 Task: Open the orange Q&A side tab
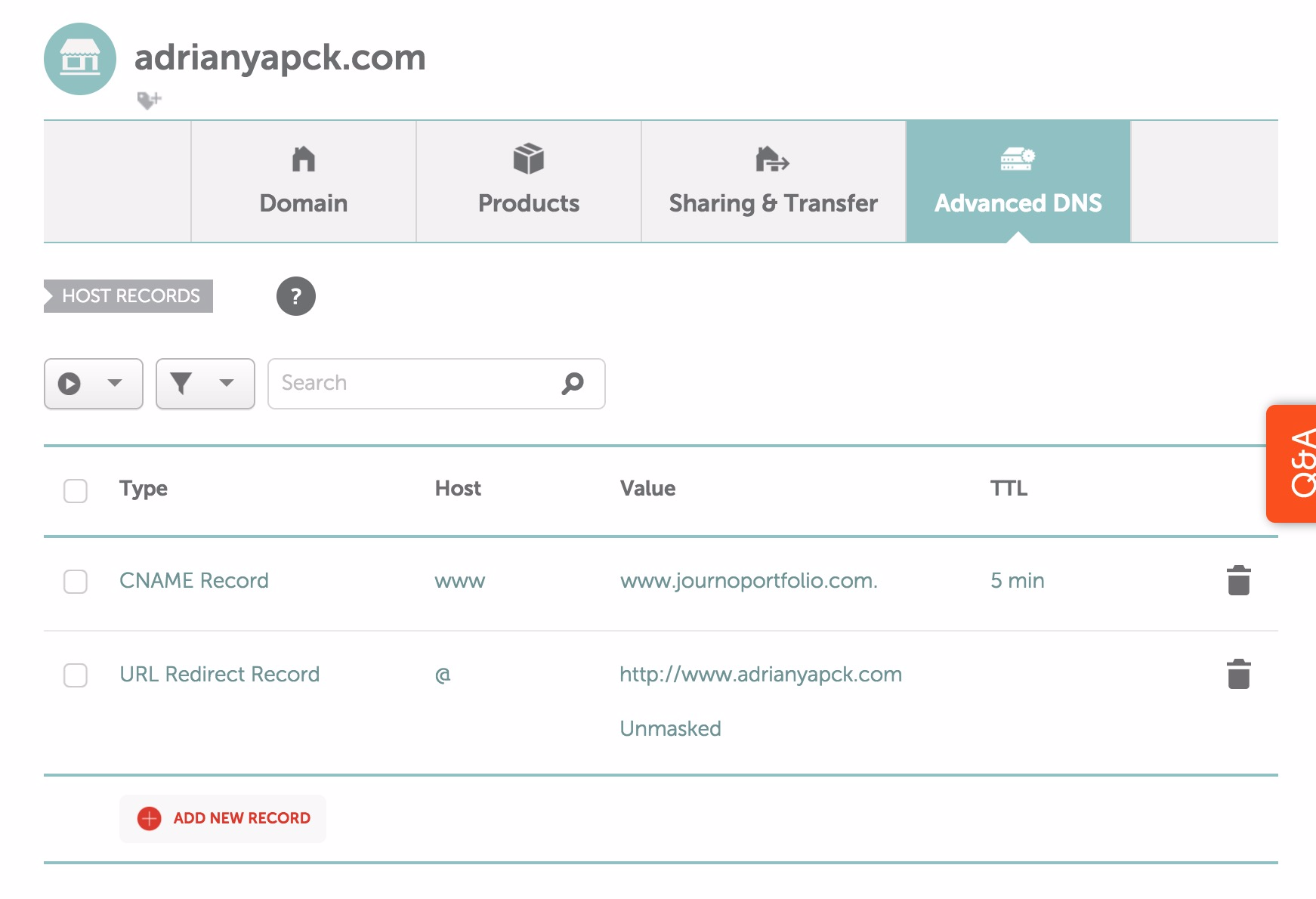(1292, 464)
